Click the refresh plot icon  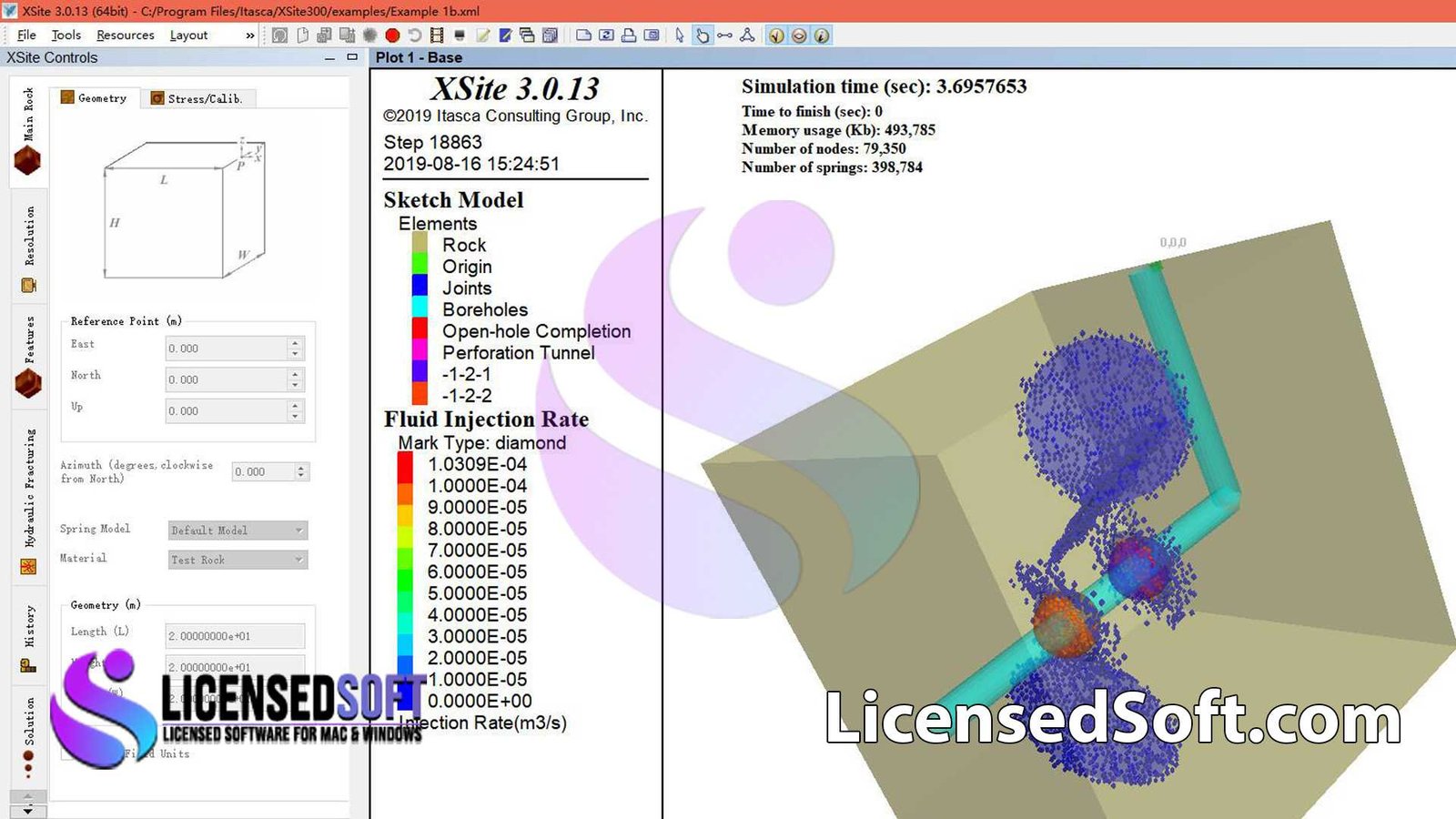pos(606,35)
